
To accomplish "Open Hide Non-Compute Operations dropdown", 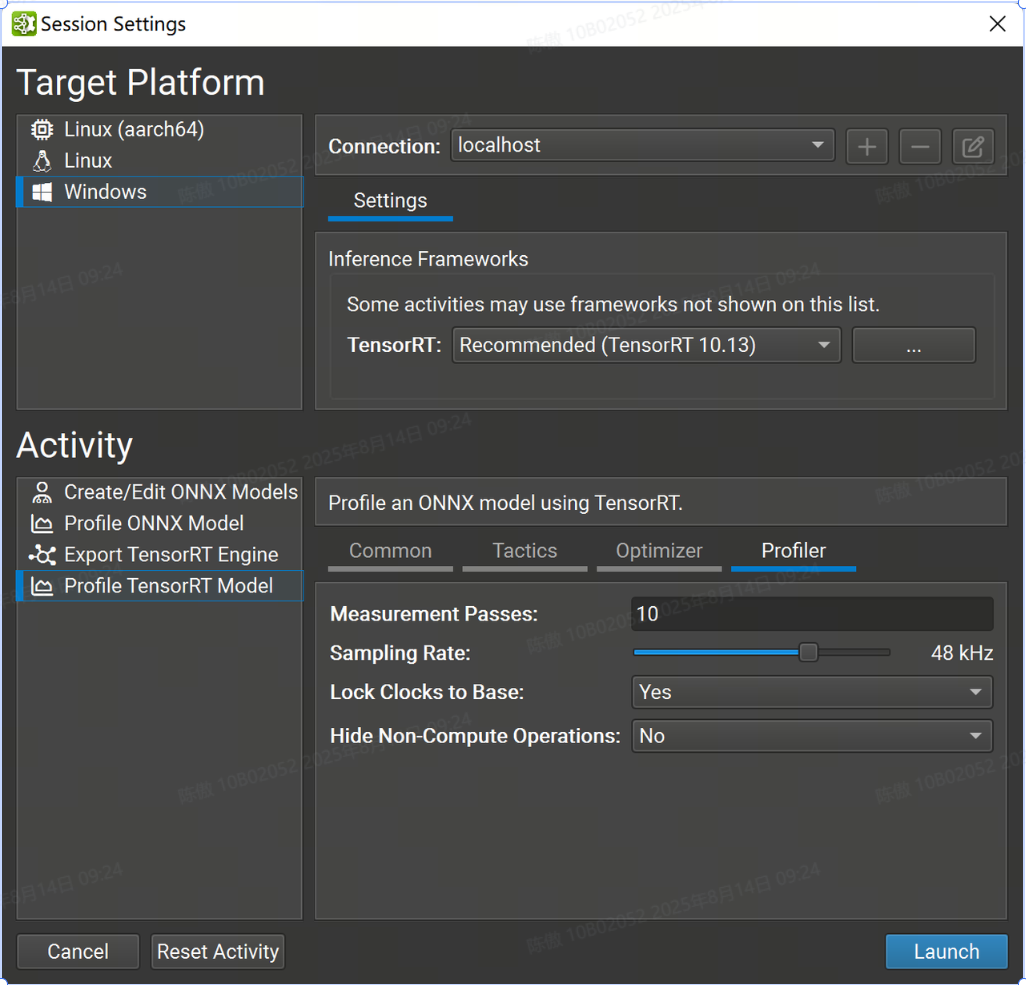I will coord(811,736).
